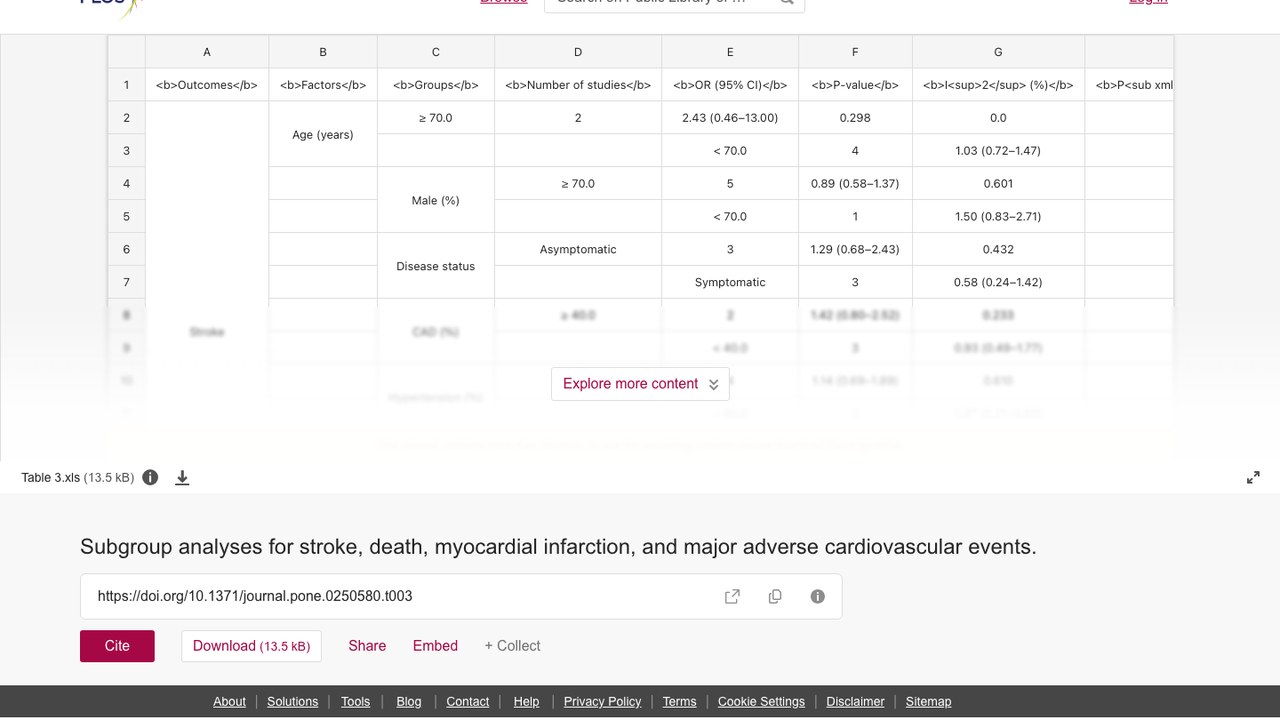Download Table 3.xls via the arrow icon
The width and height of the screenshot is (1280, 720).
pos(182,477)
